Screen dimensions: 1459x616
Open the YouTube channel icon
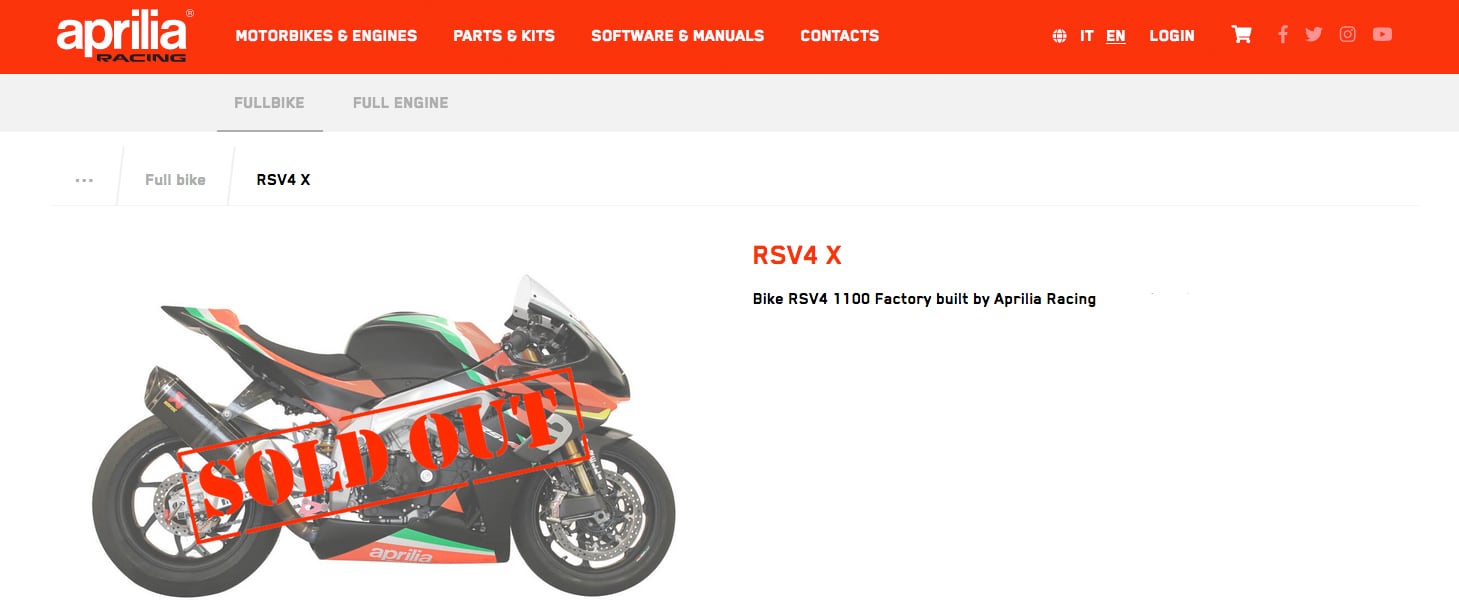(1382, 35)
